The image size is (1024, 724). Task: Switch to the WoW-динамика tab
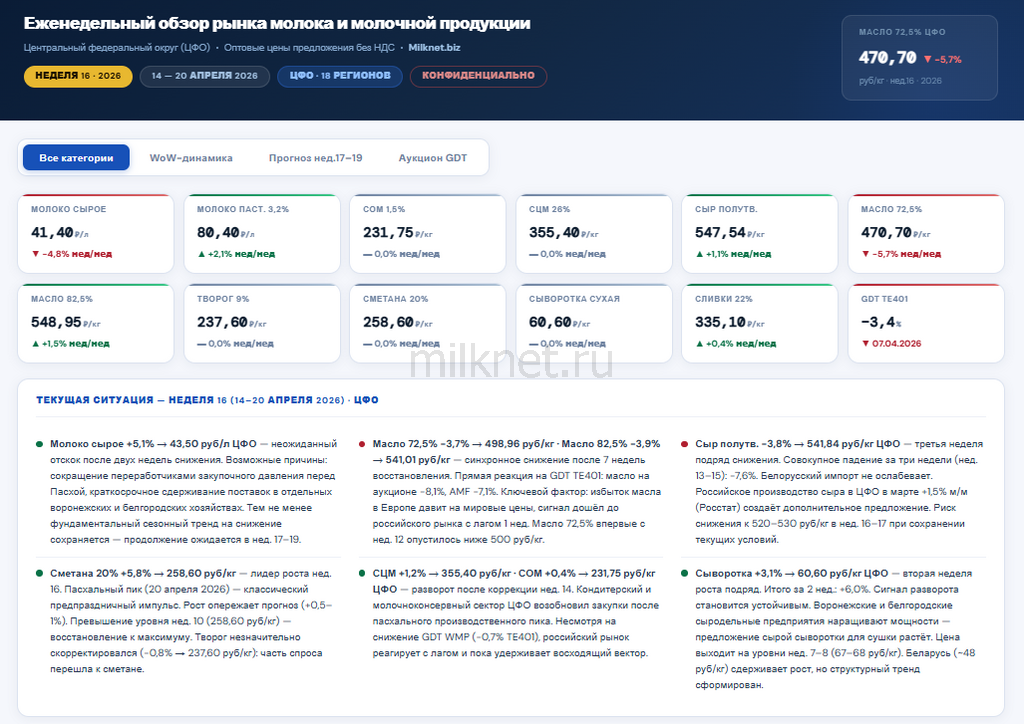pyautogui.click(x=191, y=158)
